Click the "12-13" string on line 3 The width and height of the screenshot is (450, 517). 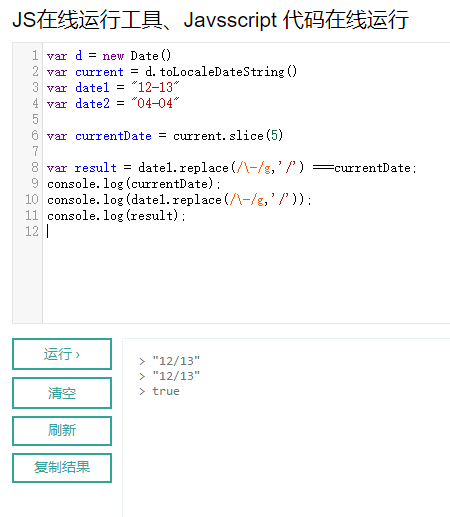tap(155, 87)
